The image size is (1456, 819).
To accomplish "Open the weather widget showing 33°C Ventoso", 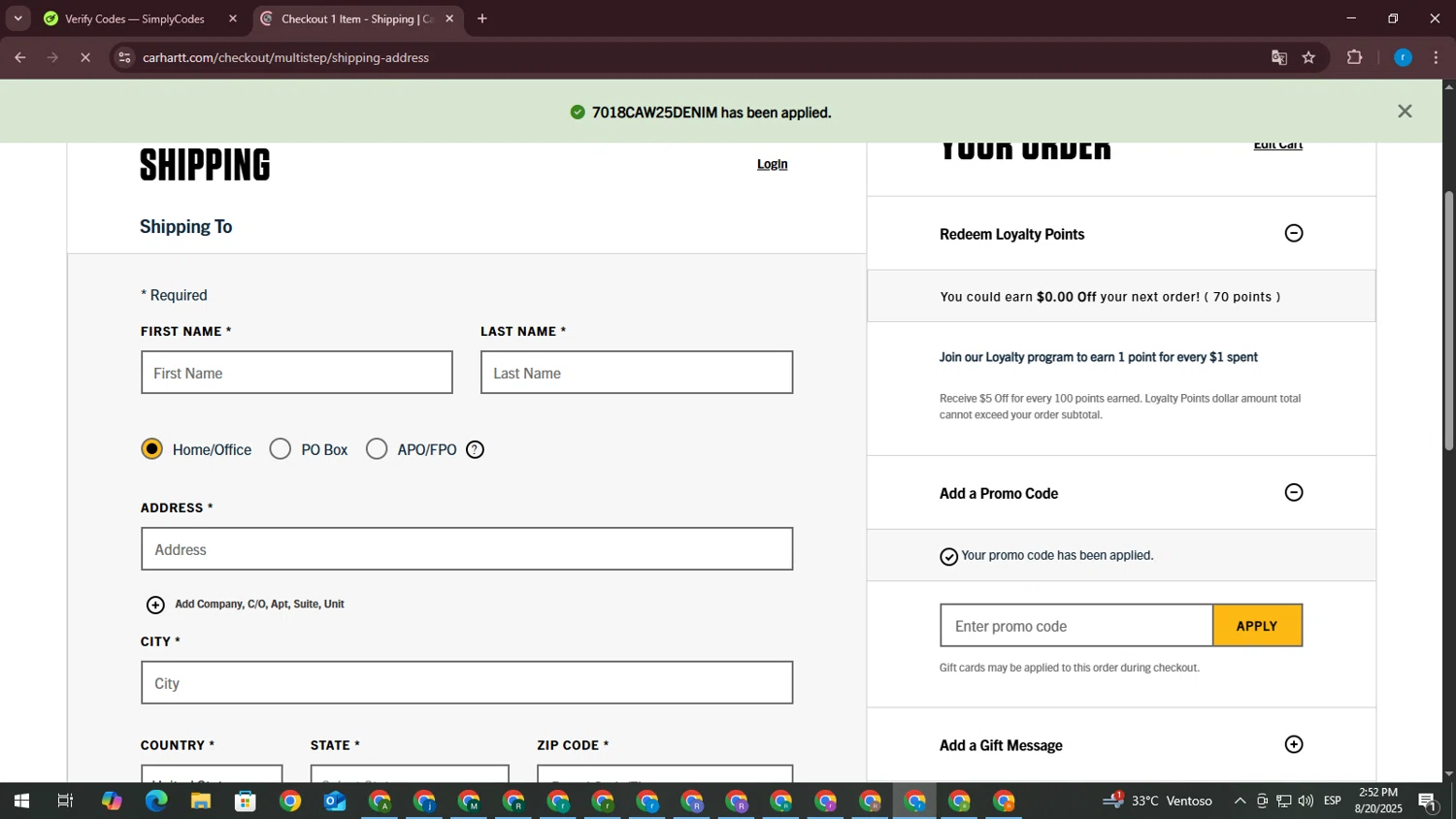I will (1159, 801).
